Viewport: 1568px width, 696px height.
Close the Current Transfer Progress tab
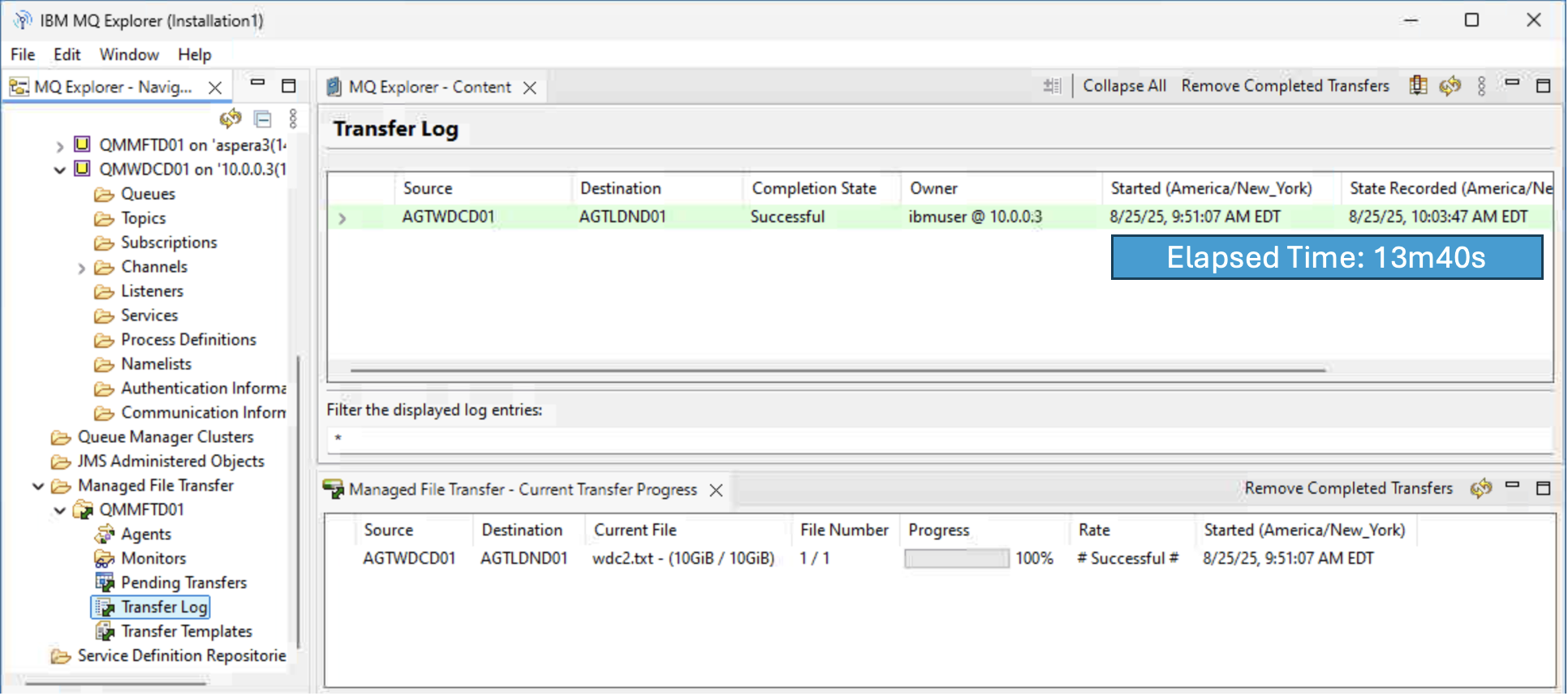point(716,490)
